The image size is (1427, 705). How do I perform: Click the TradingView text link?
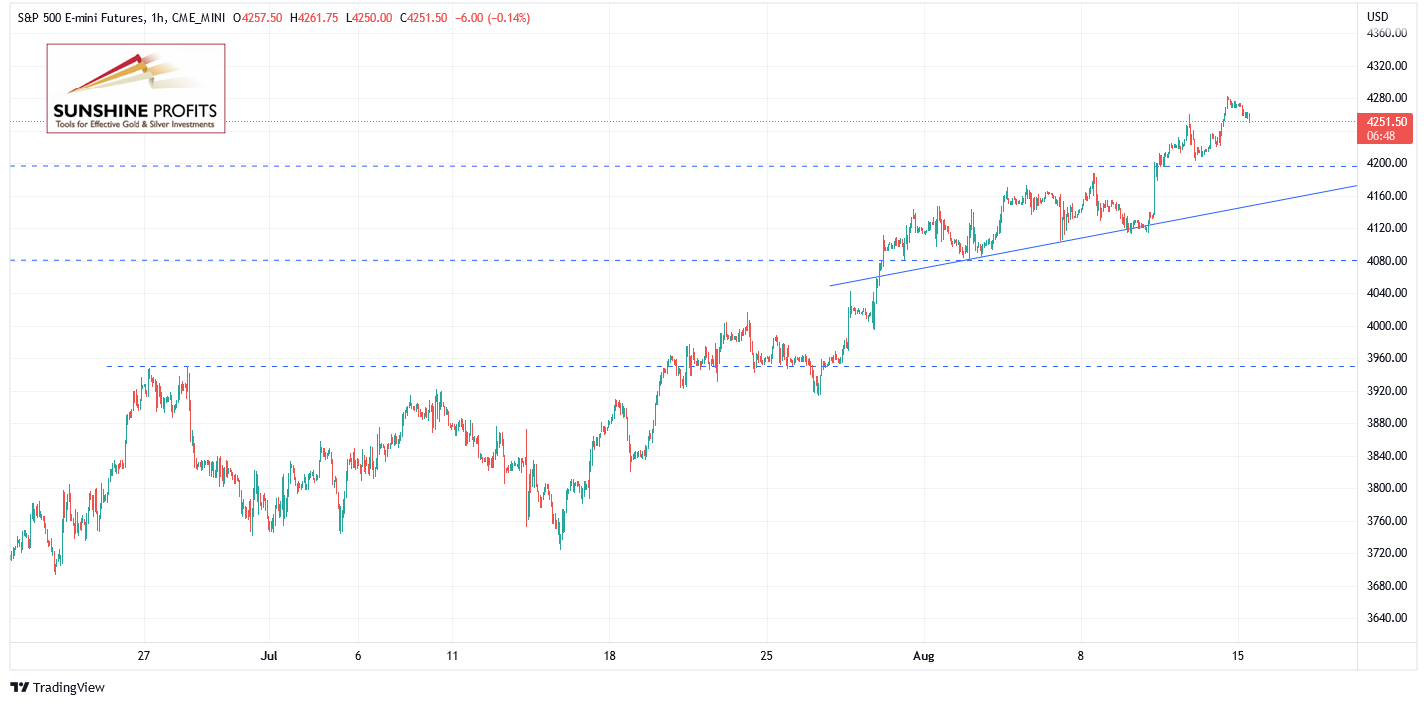(x=69, y=688)
